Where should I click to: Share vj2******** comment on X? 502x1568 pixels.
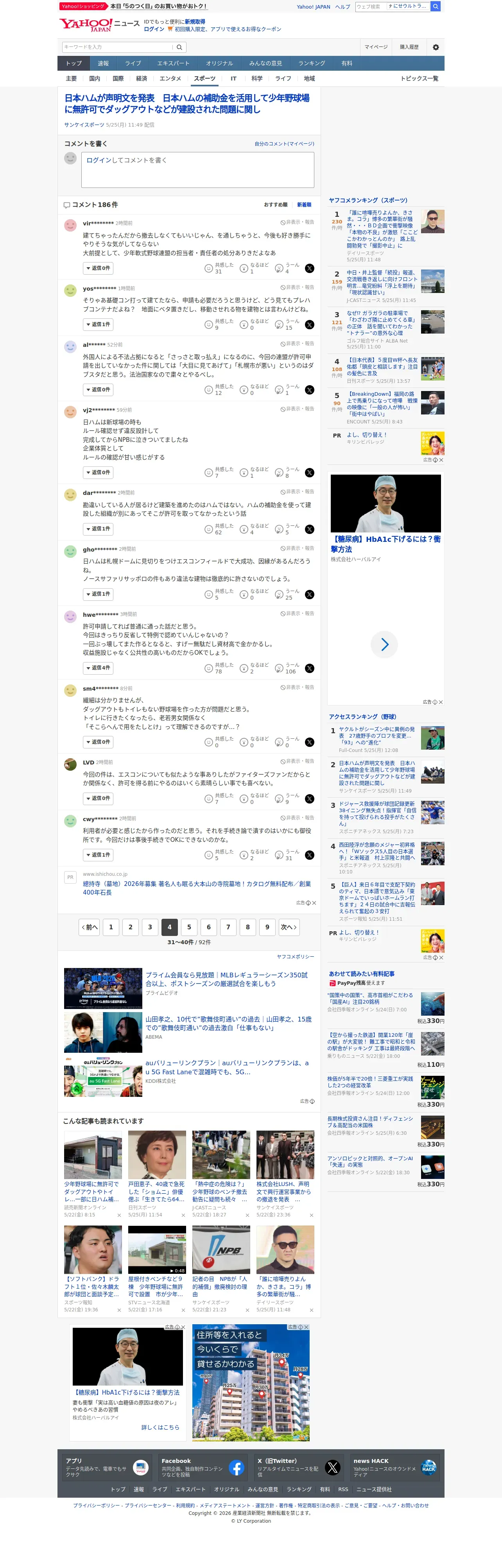(310, 473)
